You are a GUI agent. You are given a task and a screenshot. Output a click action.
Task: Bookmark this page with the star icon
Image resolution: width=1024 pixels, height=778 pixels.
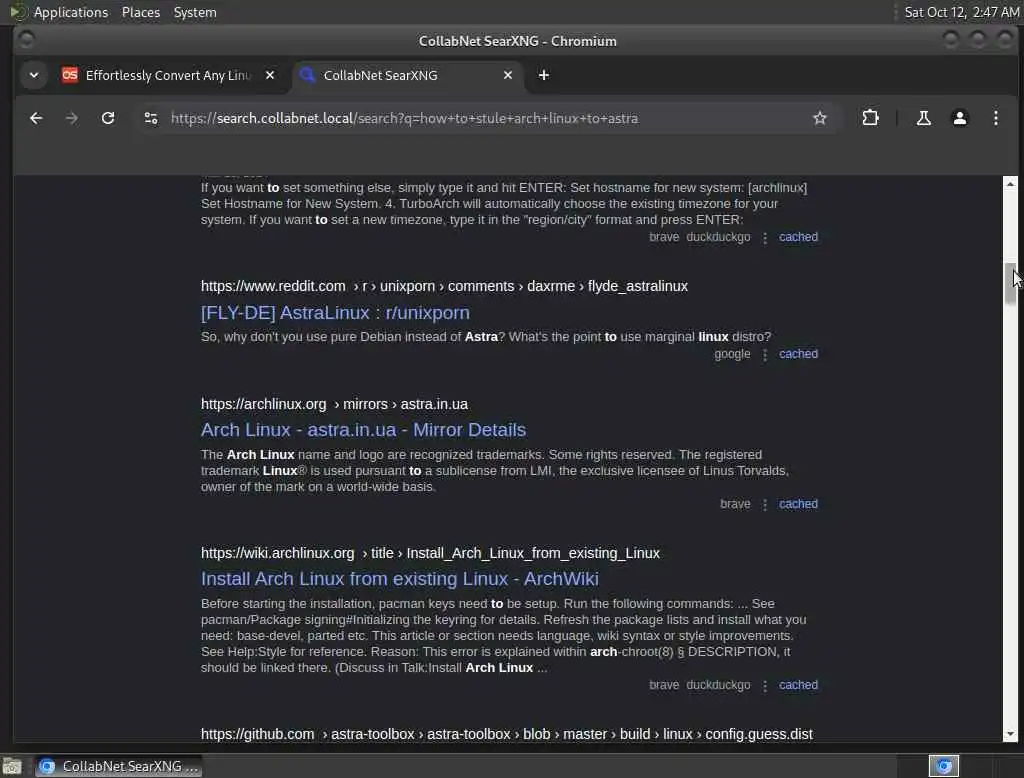coord(820,118)
